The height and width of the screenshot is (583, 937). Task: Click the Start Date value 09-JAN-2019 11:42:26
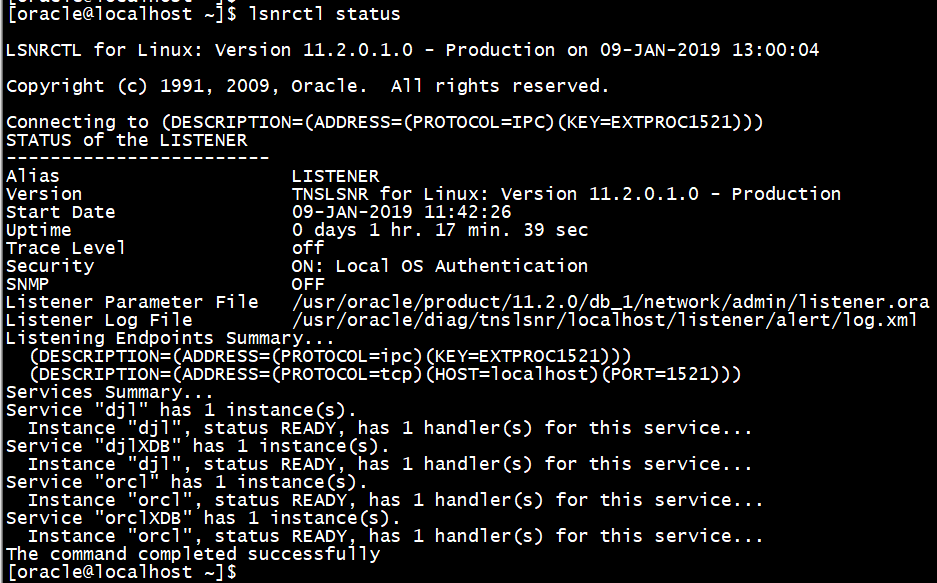(402, 212)
